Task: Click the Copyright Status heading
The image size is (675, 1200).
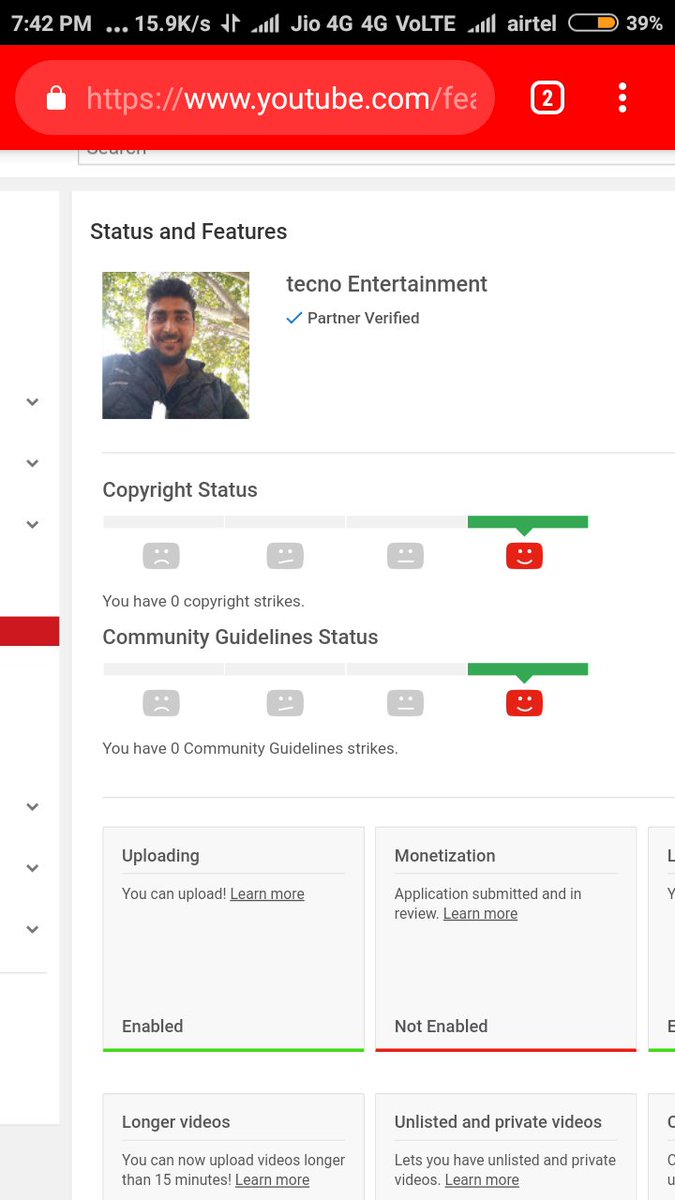Action: tap(180, 490)
